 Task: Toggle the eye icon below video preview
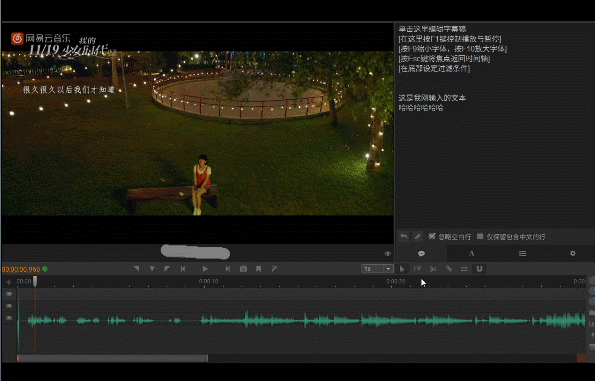(387, 253)
